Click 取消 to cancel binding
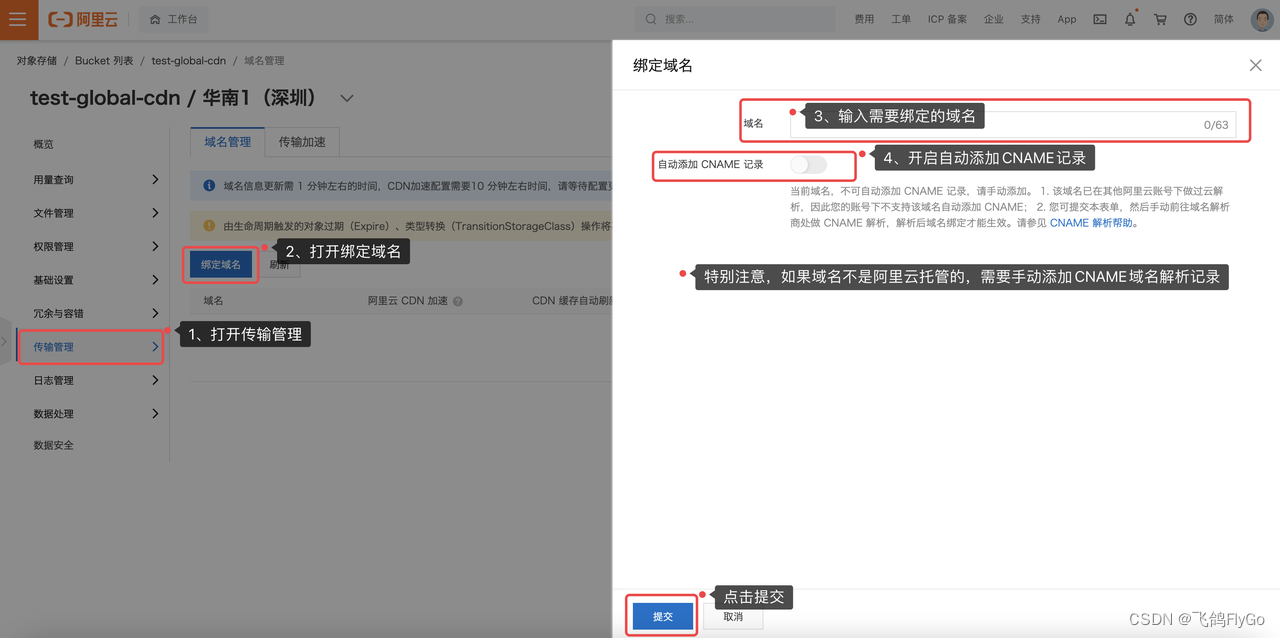Viewport: 1280px width, 638px height. click(733, 617)
